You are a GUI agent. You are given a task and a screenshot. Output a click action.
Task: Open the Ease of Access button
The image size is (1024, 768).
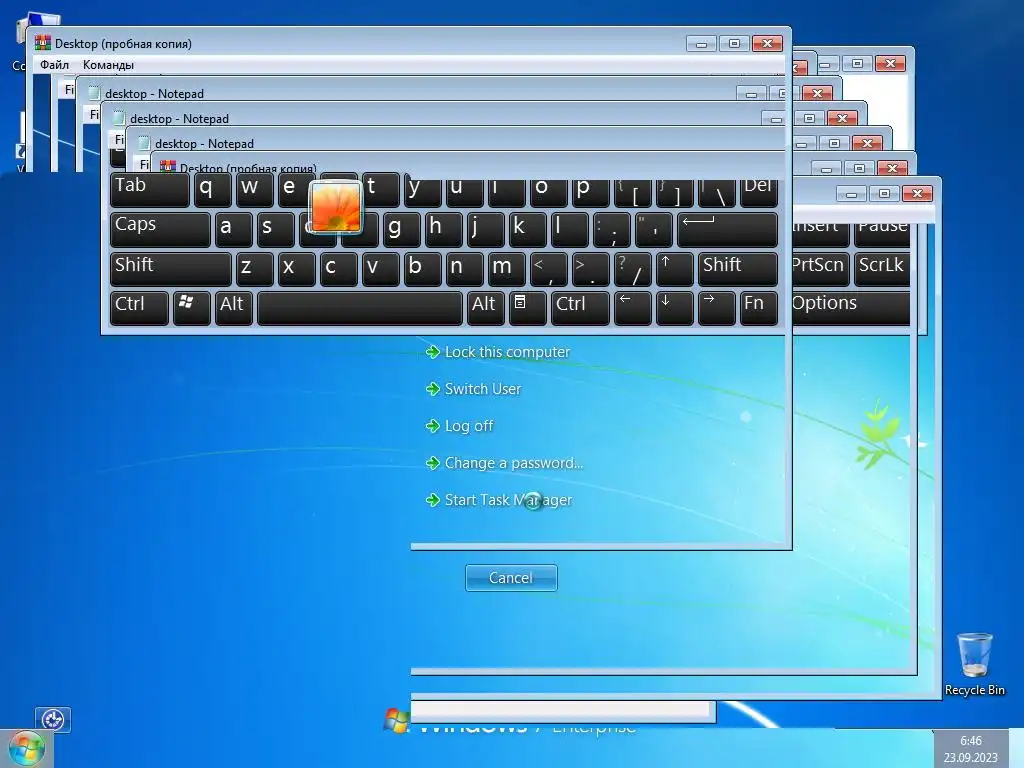[53, 720]
